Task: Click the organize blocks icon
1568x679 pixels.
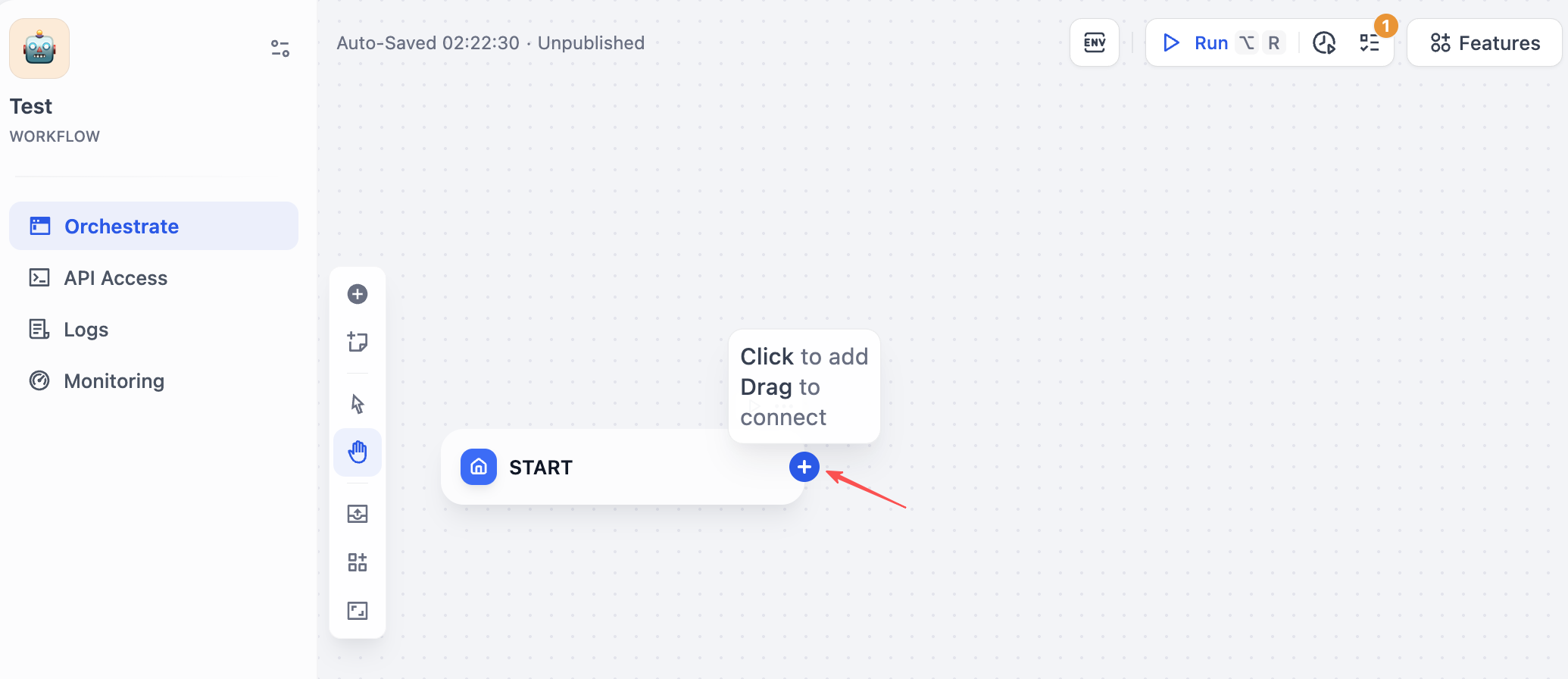Action: tap(358, 562)
